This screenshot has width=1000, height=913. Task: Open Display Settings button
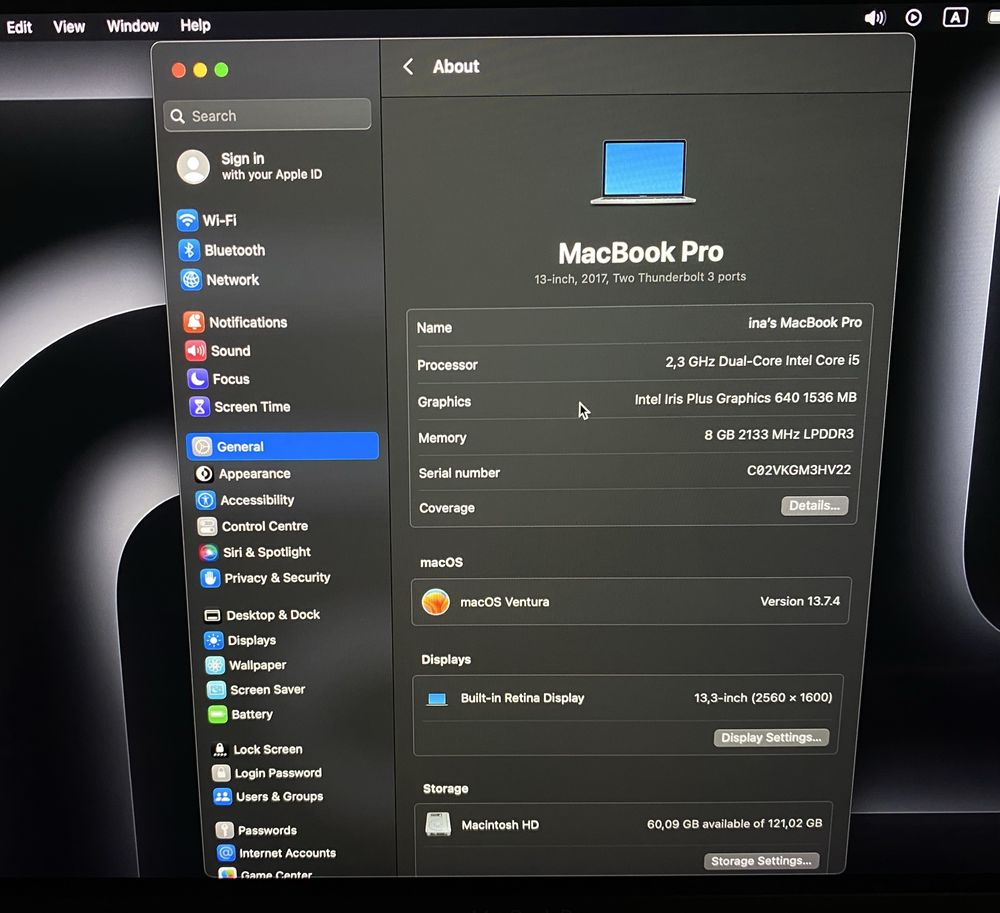pos(771,738)
